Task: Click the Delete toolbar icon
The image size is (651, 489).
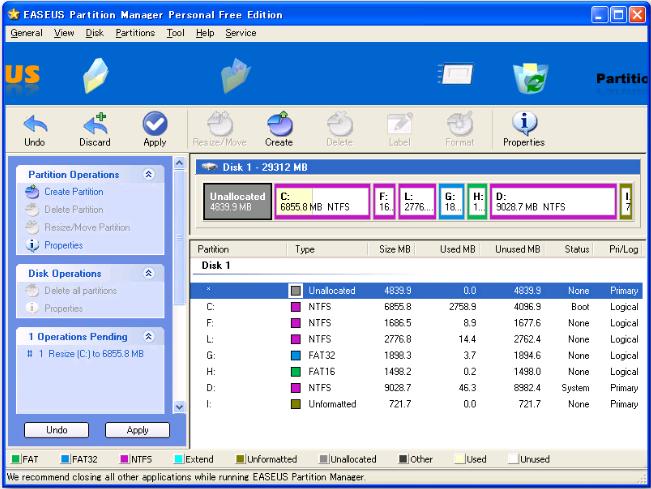Action: [339, 124]
